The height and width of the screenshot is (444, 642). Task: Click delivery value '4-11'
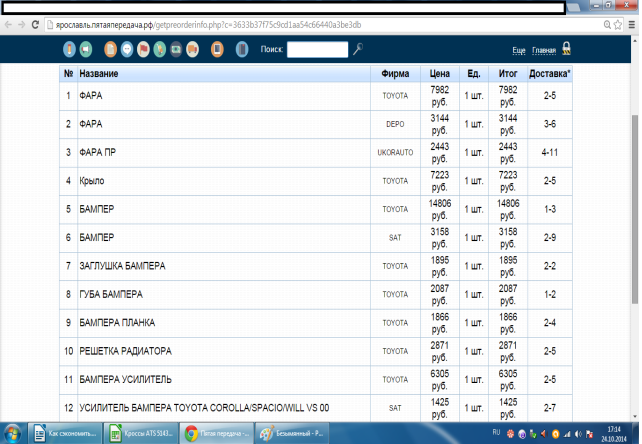pyautogui.click(x=549, y=152)
